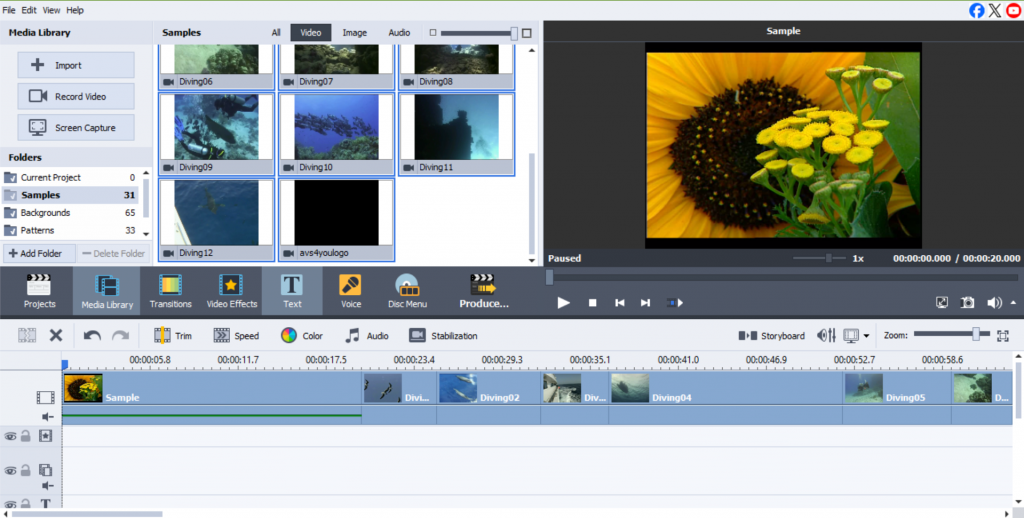Switch to the Audio tab
Image resolution: width=1024 pixels, height=518 pixels.
399,33
